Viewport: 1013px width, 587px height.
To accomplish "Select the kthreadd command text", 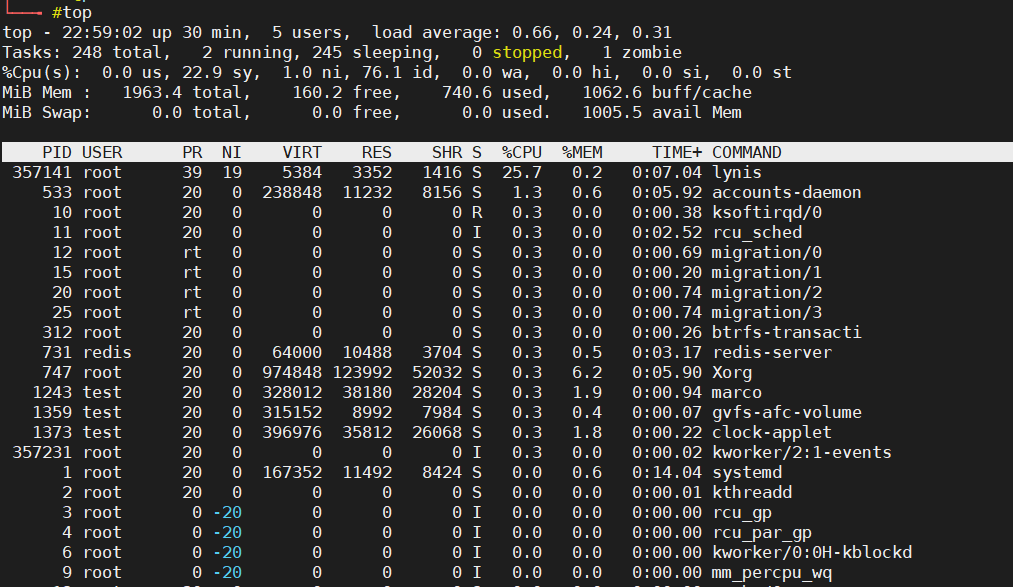I will click(751, 493).
